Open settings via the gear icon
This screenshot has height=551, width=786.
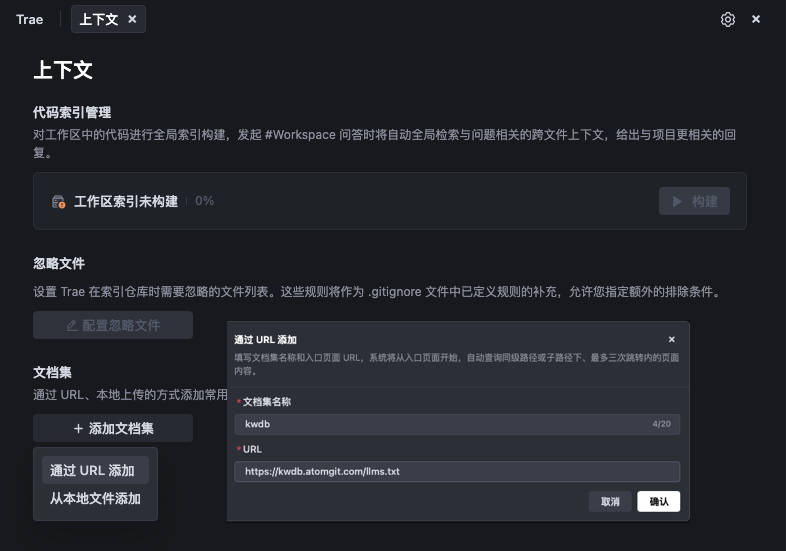[x=728, y=19]
